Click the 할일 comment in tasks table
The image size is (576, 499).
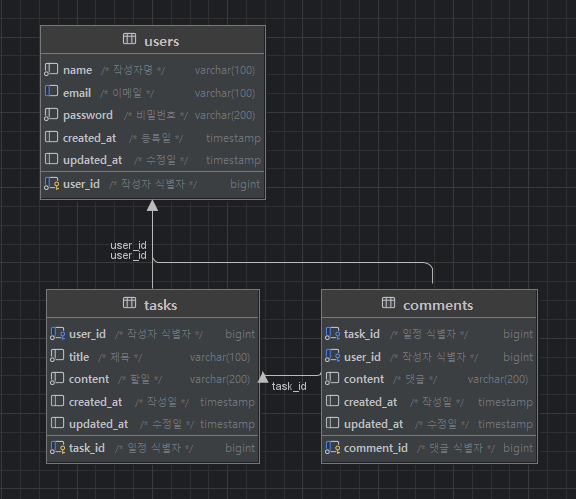pos(140,379)
